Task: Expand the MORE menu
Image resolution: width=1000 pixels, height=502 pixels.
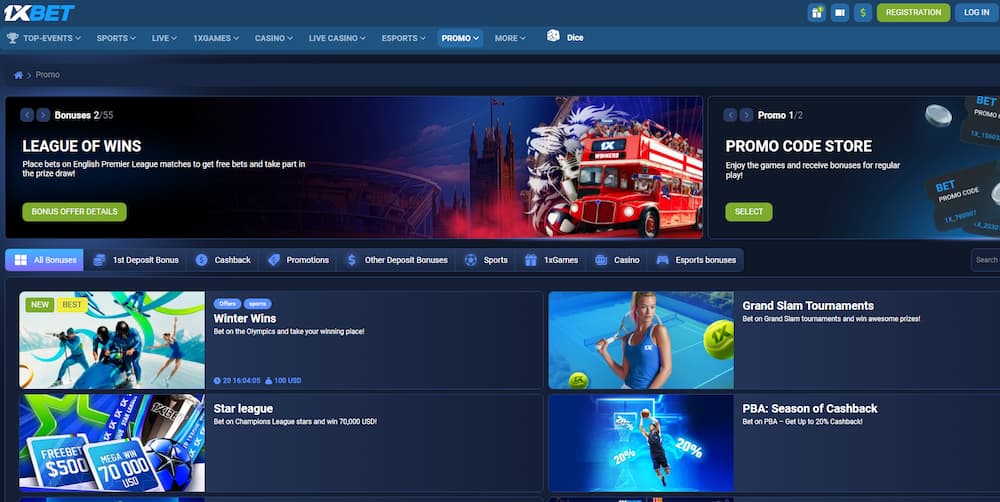Action: click(510, 38)
